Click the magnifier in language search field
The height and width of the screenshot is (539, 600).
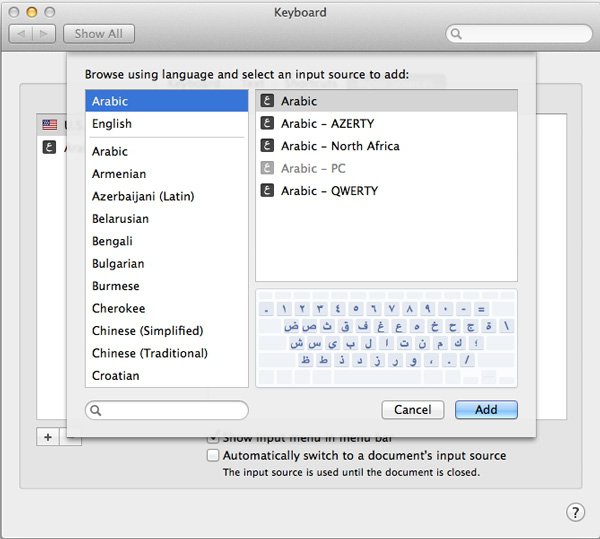[x=97, y=410]
